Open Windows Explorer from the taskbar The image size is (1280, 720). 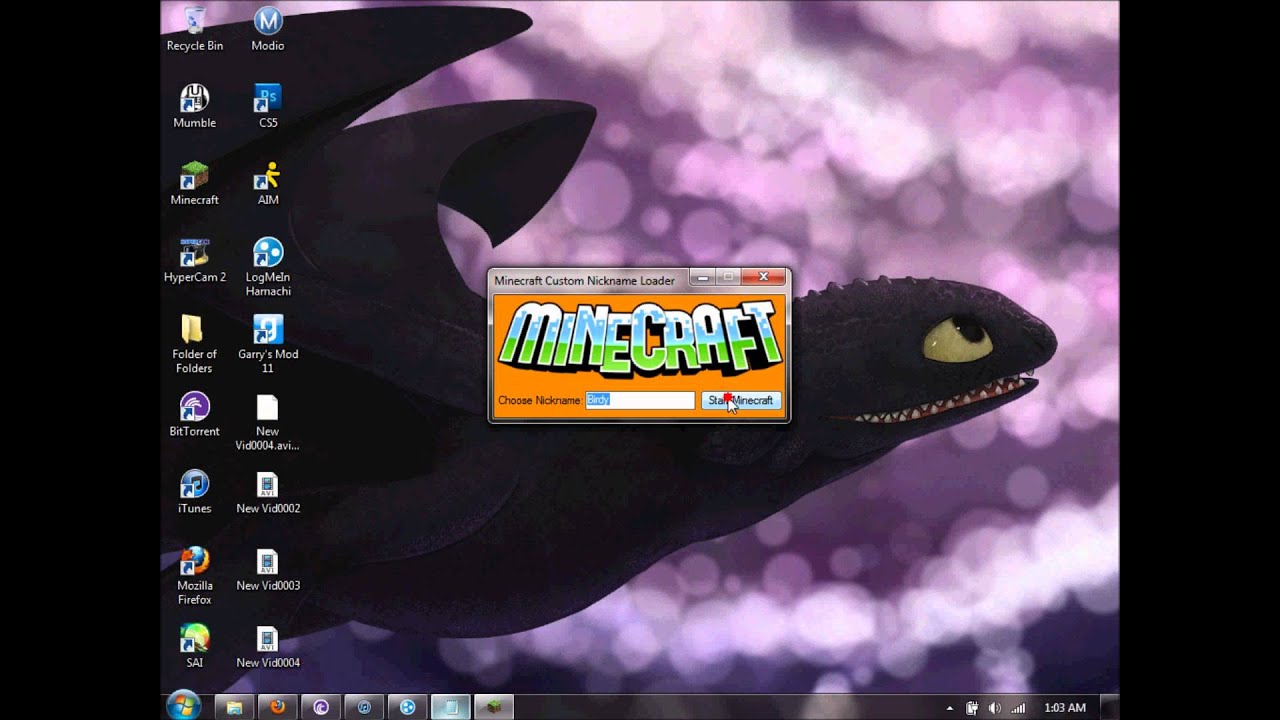[234, 707]
